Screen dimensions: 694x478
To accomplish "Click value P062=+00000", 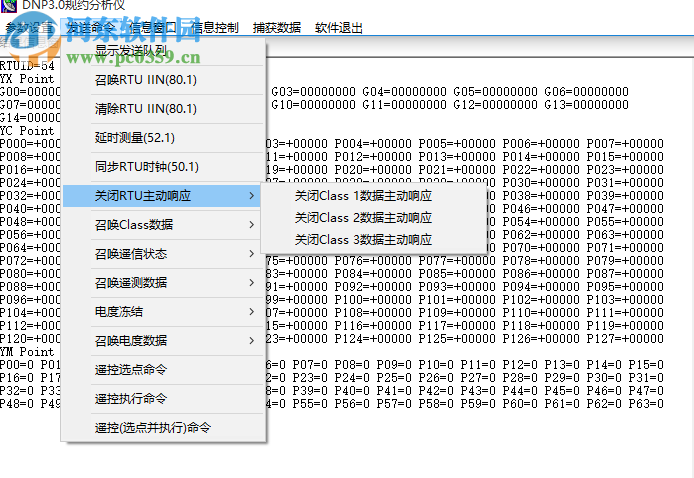I will 541,235.
